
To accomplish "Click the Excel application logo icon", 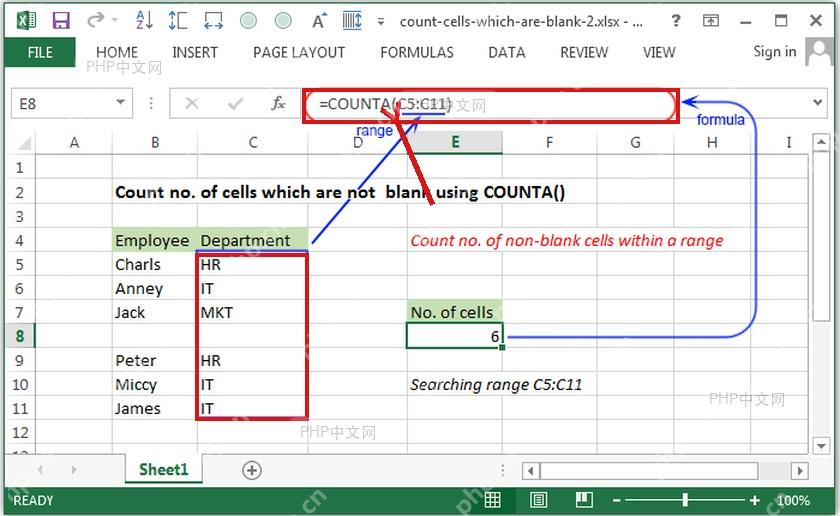I will point(25,21).
